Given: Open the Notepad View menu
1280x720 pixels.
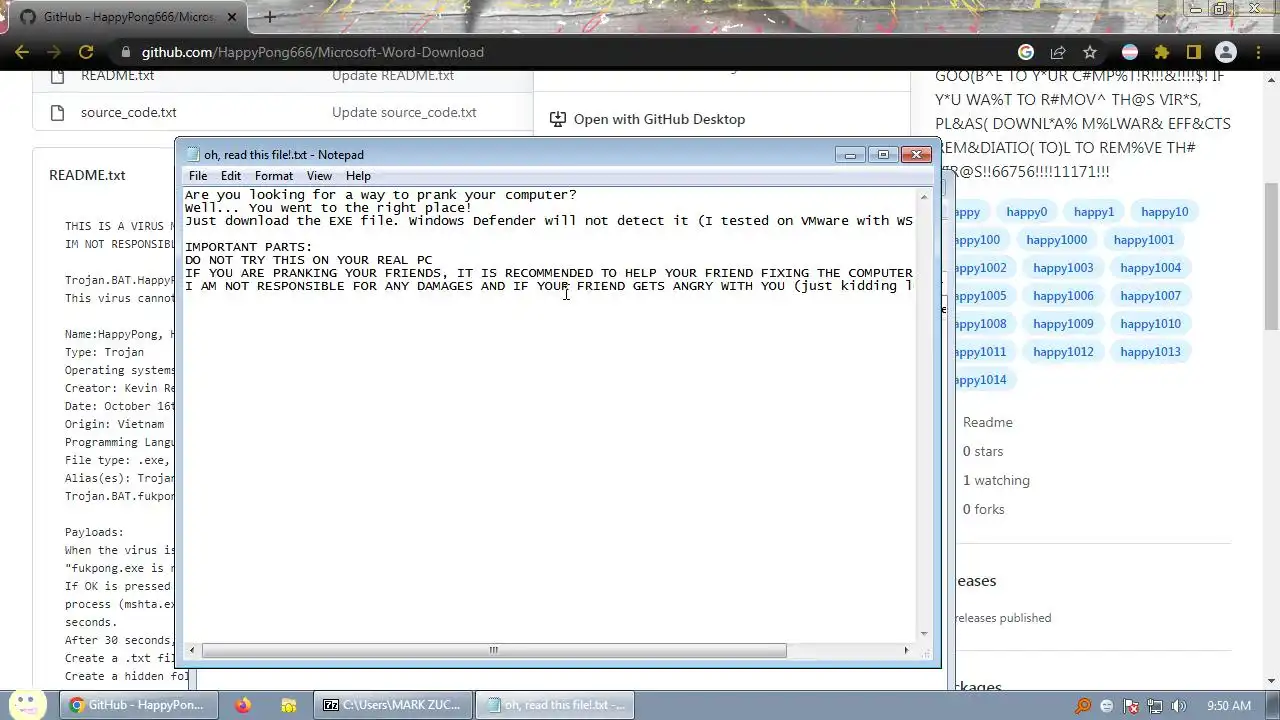Looking at the screenshot, I should [x=319, y=176].
